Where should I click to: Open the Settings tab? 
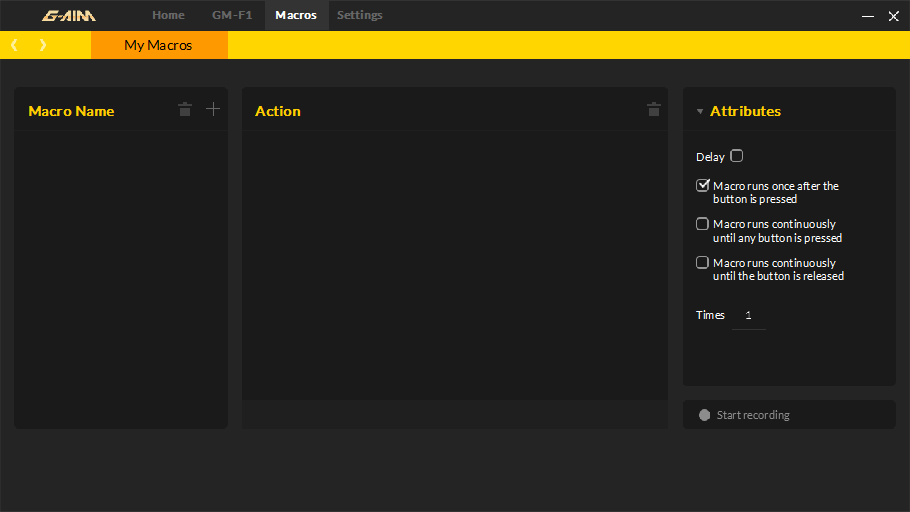click(x=360, y=15)
